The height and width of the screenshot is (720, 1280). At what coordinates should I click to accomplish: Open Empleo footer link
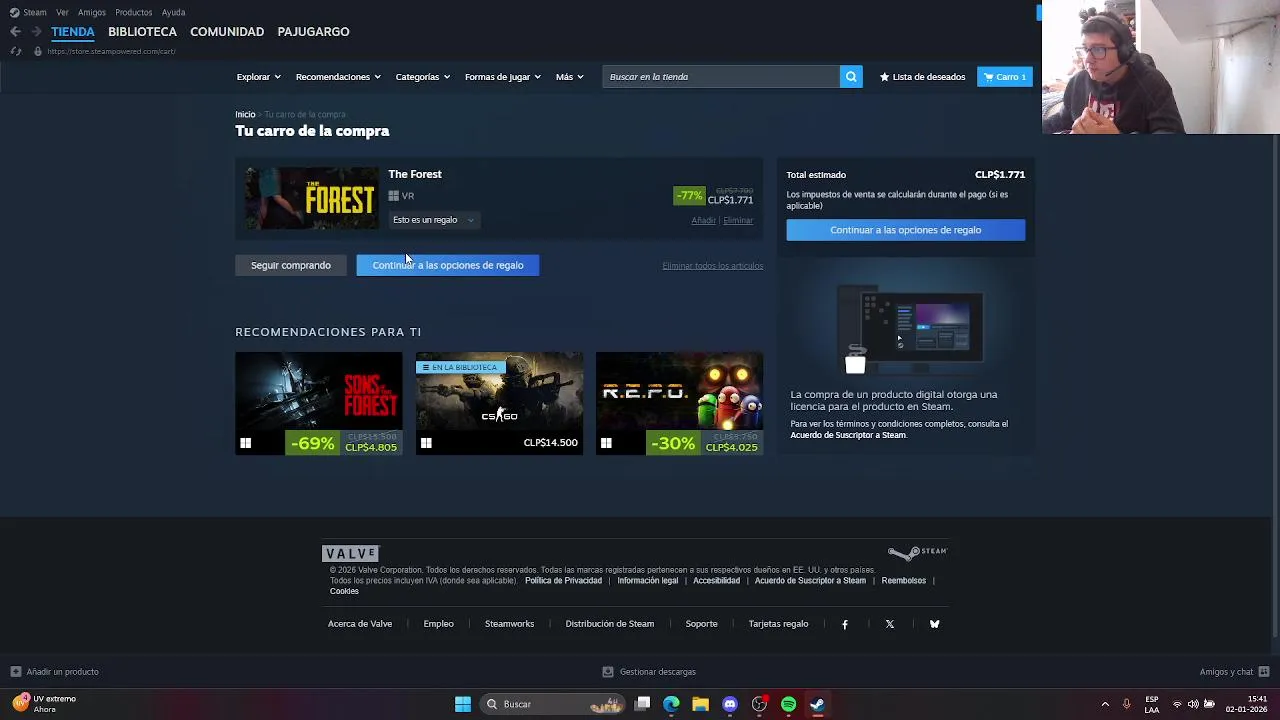click(438, 624)
